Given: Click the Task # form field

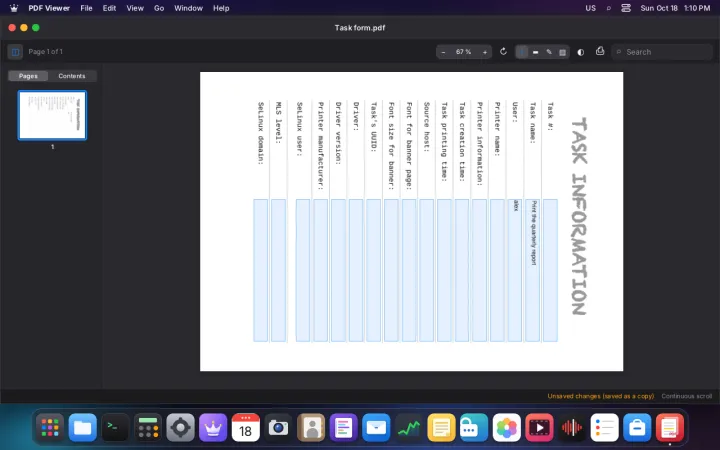Looking at the screenshot, I should coord(550,270).
